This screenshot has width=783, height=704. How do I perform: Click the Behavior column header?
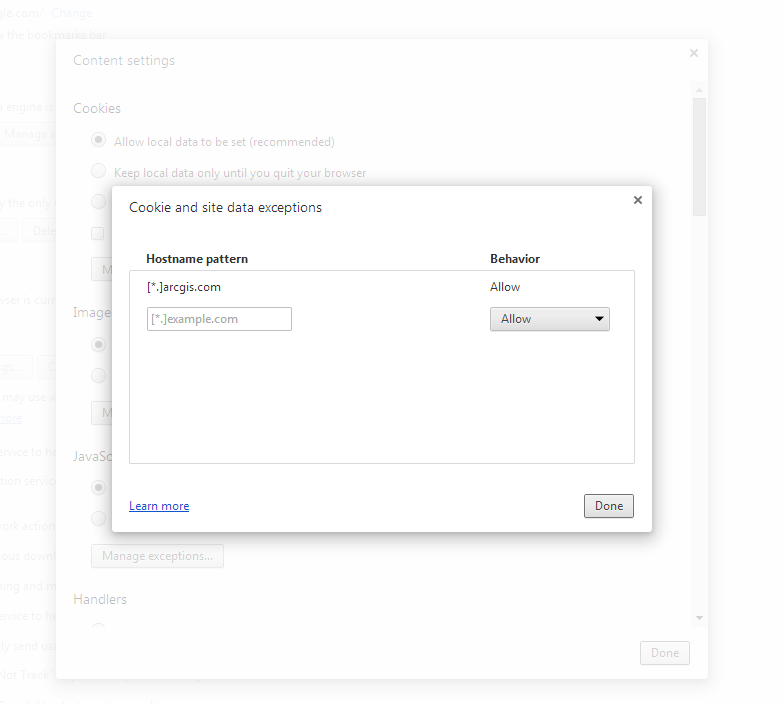pos(515,259)
